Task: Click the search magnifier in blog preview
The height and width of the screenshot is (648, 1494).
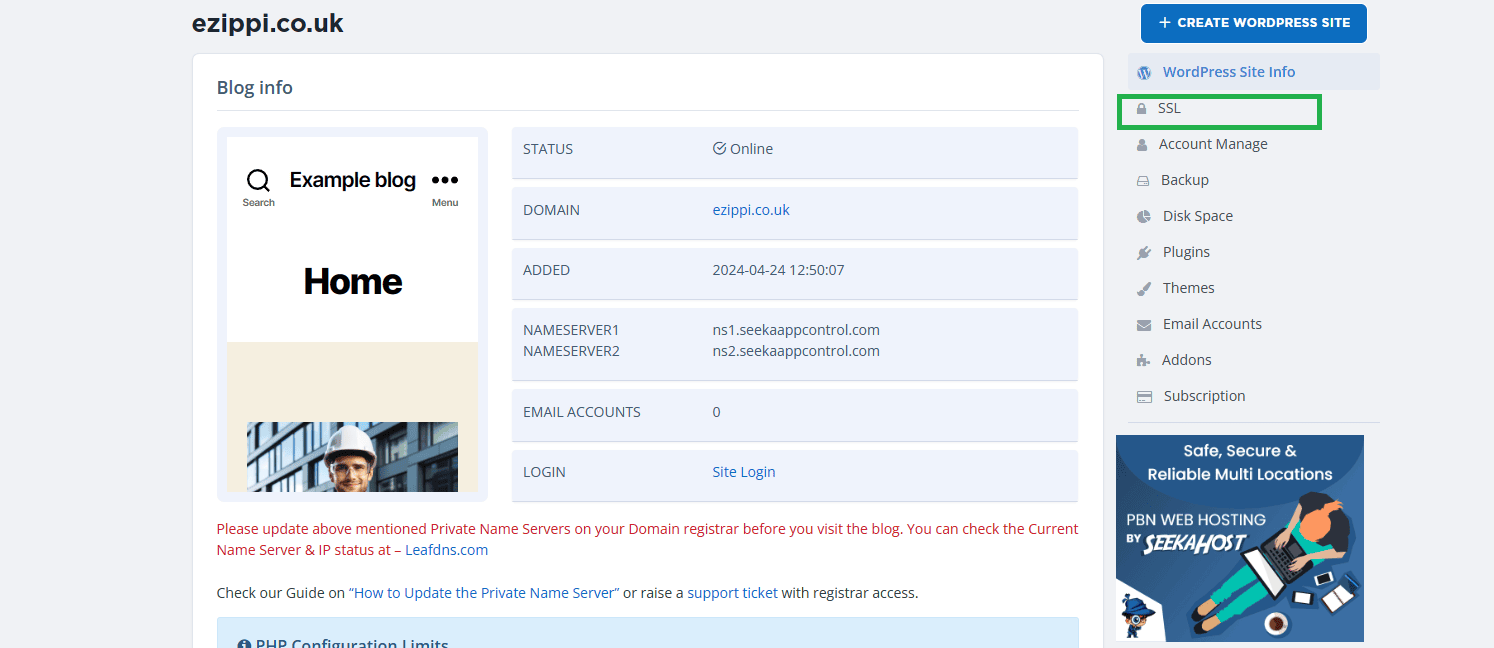Action: click(258, 180)
